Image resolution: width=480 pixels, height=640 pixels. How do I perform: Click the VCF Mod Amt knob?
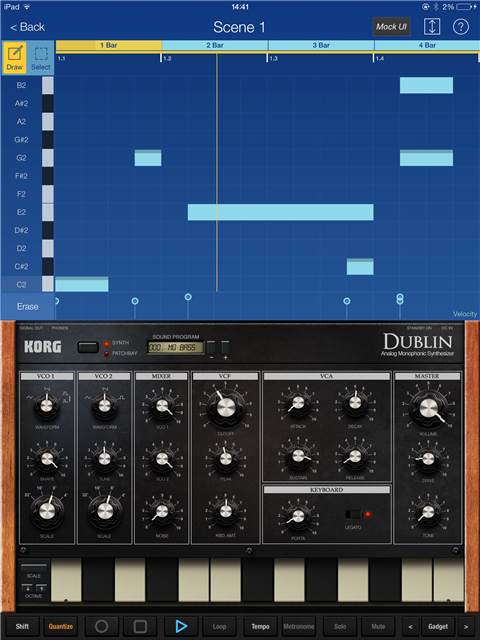(226, 511)
